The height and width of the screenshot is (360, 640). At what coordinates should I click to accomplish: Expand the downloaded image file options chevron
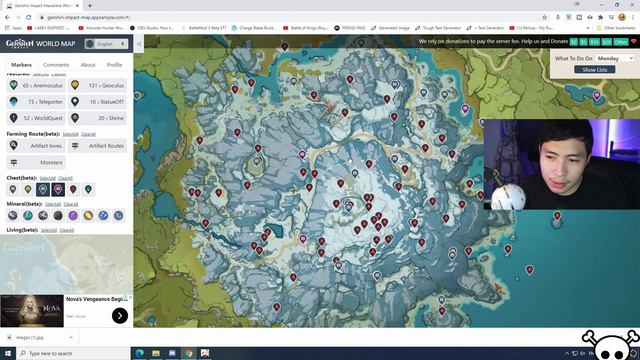click(x=71, y=338)
